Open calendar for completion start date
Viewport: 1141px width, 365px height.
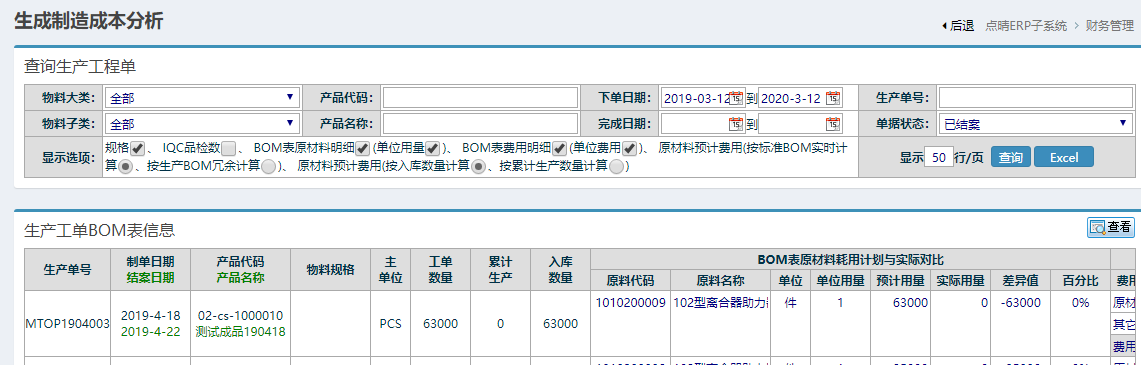pyautogui.click(x=736, y=124)
